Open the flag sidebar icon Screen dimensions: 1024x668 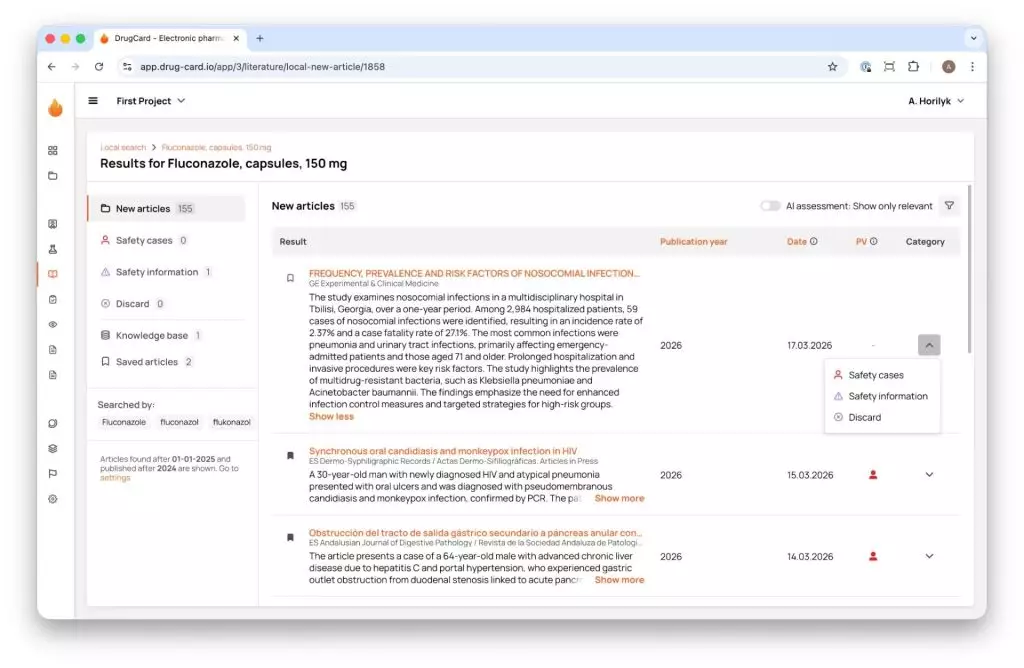tap(53, 473)
